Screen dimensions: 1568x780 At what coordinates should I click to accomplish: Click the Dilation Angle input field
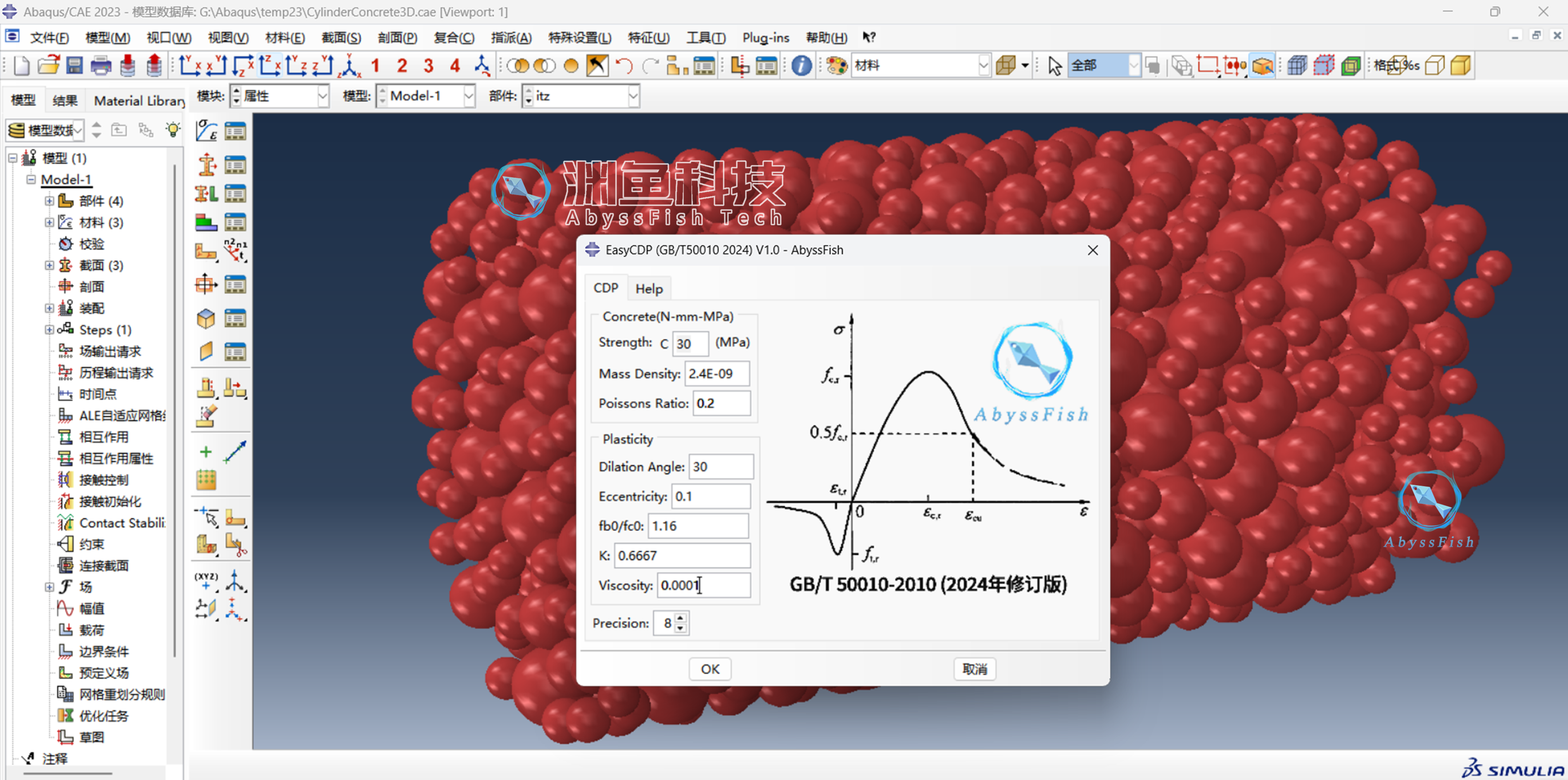pos(721,467)
